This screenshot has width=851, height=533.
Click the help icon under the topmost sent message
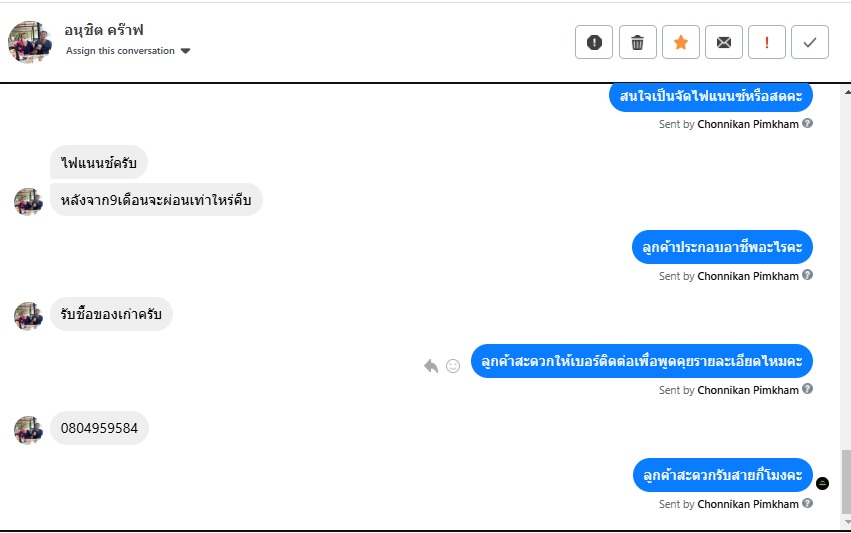[807, 124]
